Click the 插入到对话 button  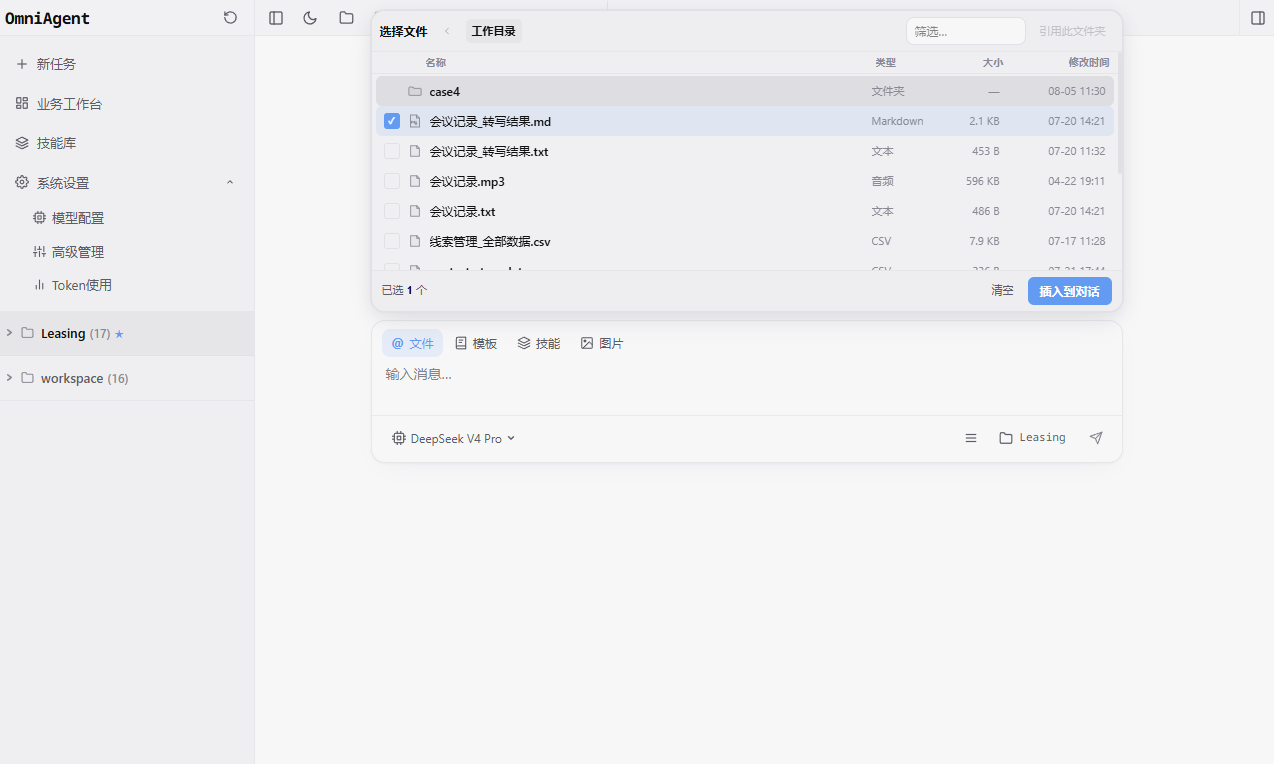[x=1069, y=291]
